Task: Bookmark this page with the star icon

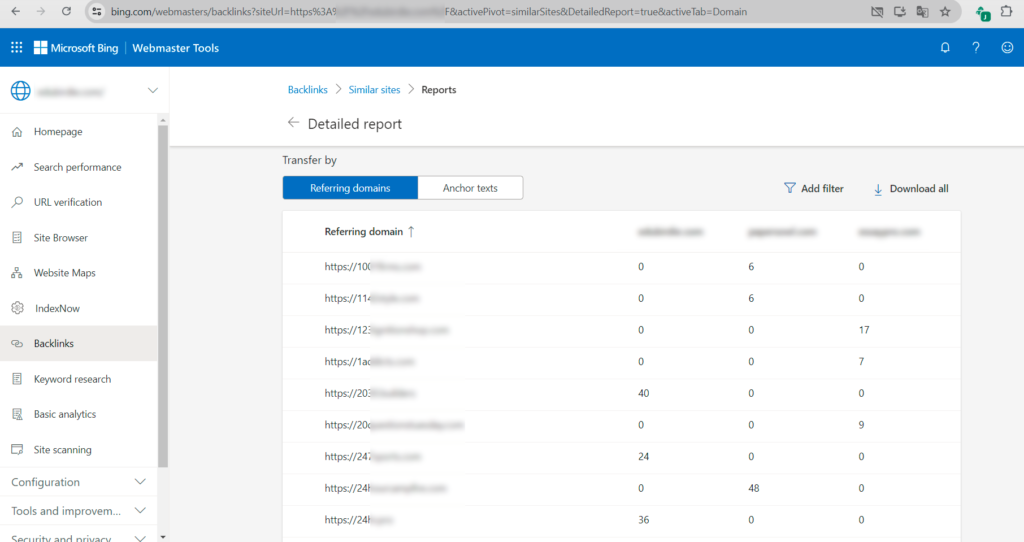Action: coord(942,12)
